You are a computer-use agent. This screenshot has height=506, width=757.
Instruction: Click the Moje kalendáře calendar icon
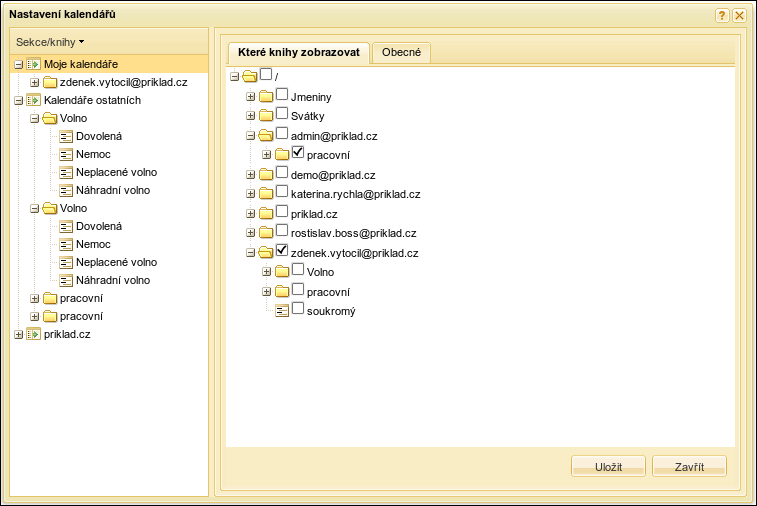click(34, 64)
